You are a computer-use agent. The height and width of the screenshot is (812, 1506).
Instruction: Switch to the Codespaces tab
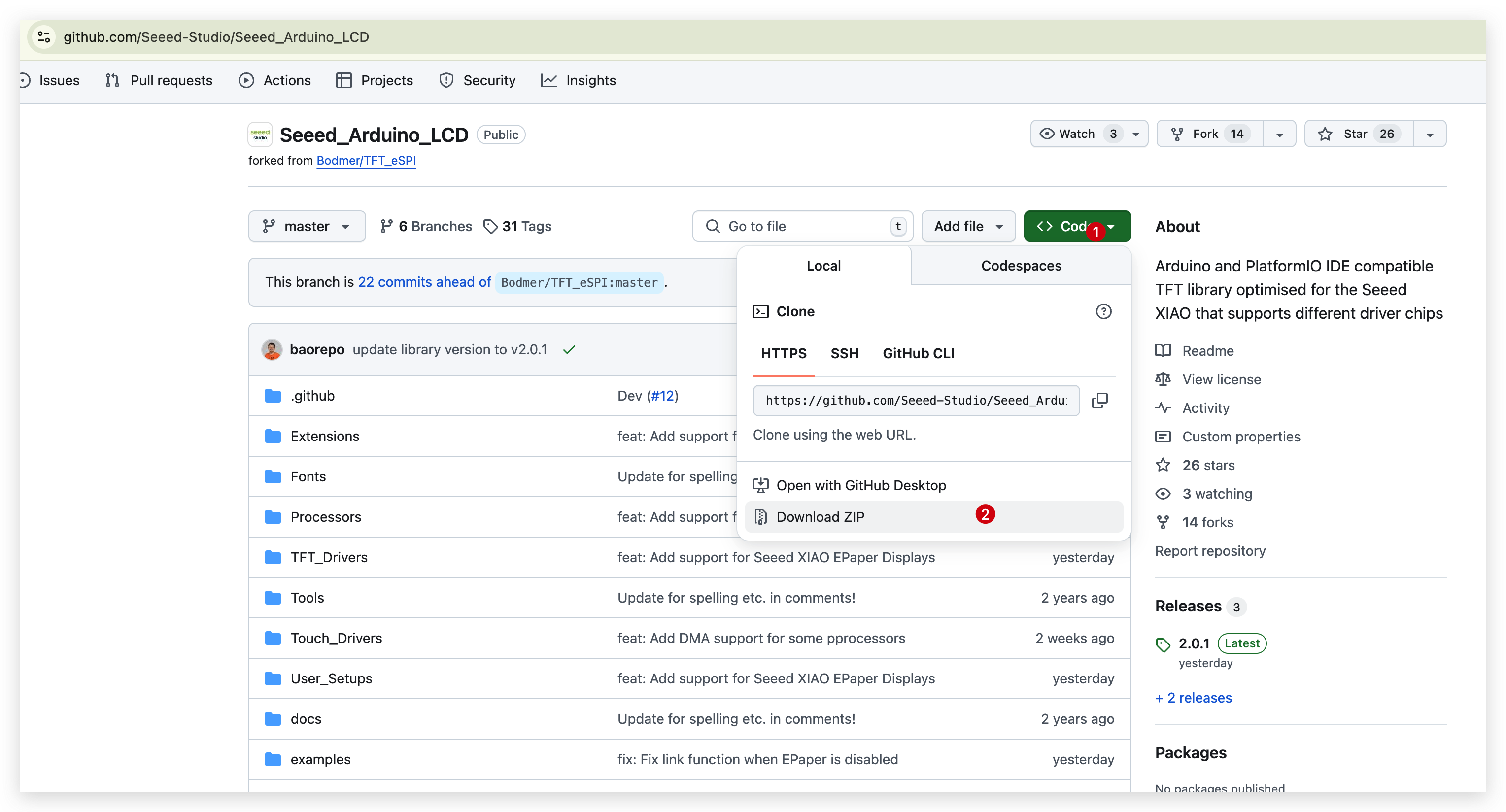(x=1021, y=266)
